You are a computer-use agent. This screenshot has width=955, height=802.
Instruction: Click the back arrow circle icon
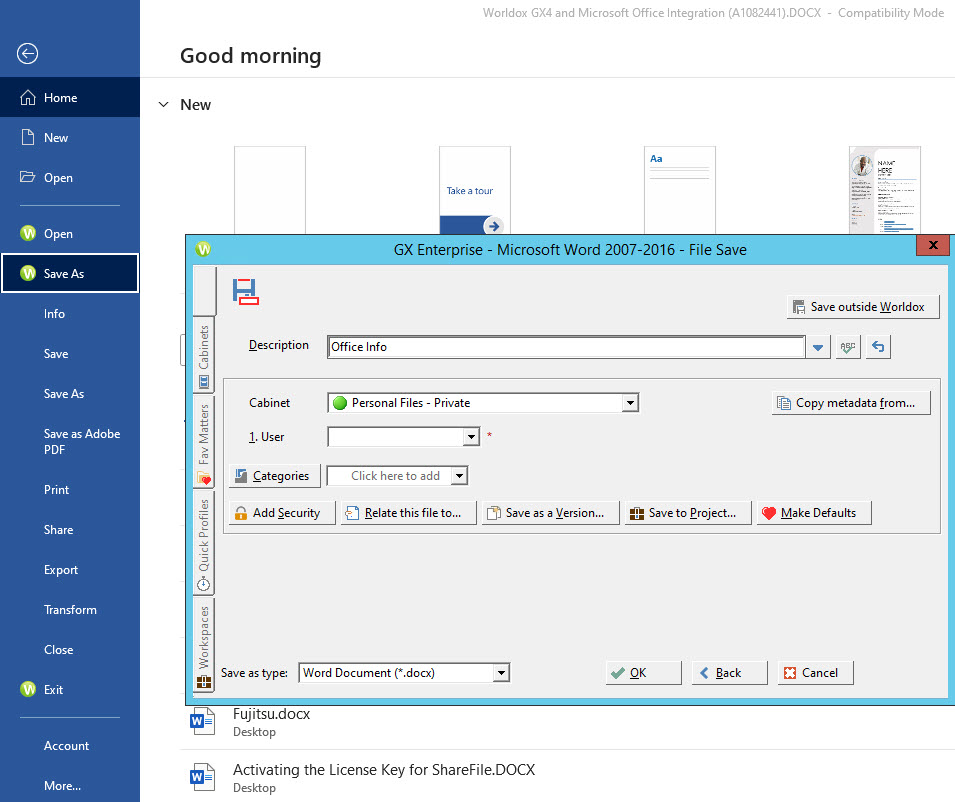click(27, 54)
